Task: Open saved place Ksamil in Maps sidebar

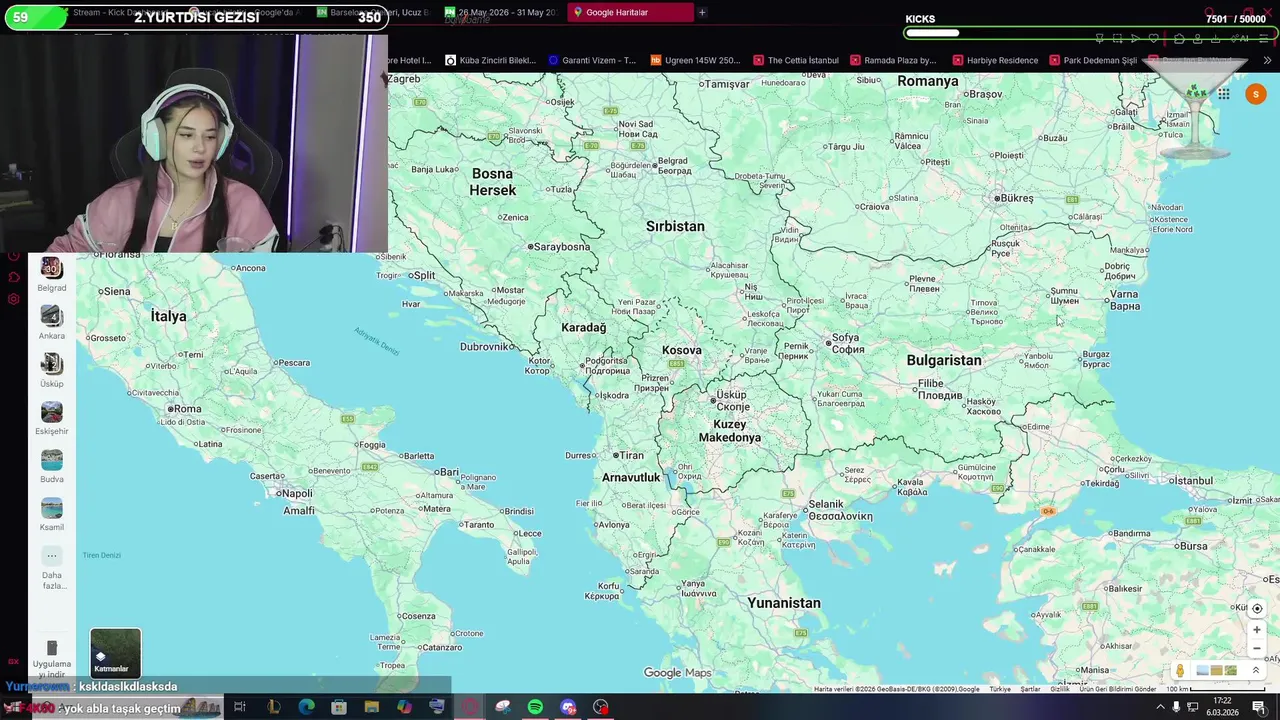Action: [52, 514]
